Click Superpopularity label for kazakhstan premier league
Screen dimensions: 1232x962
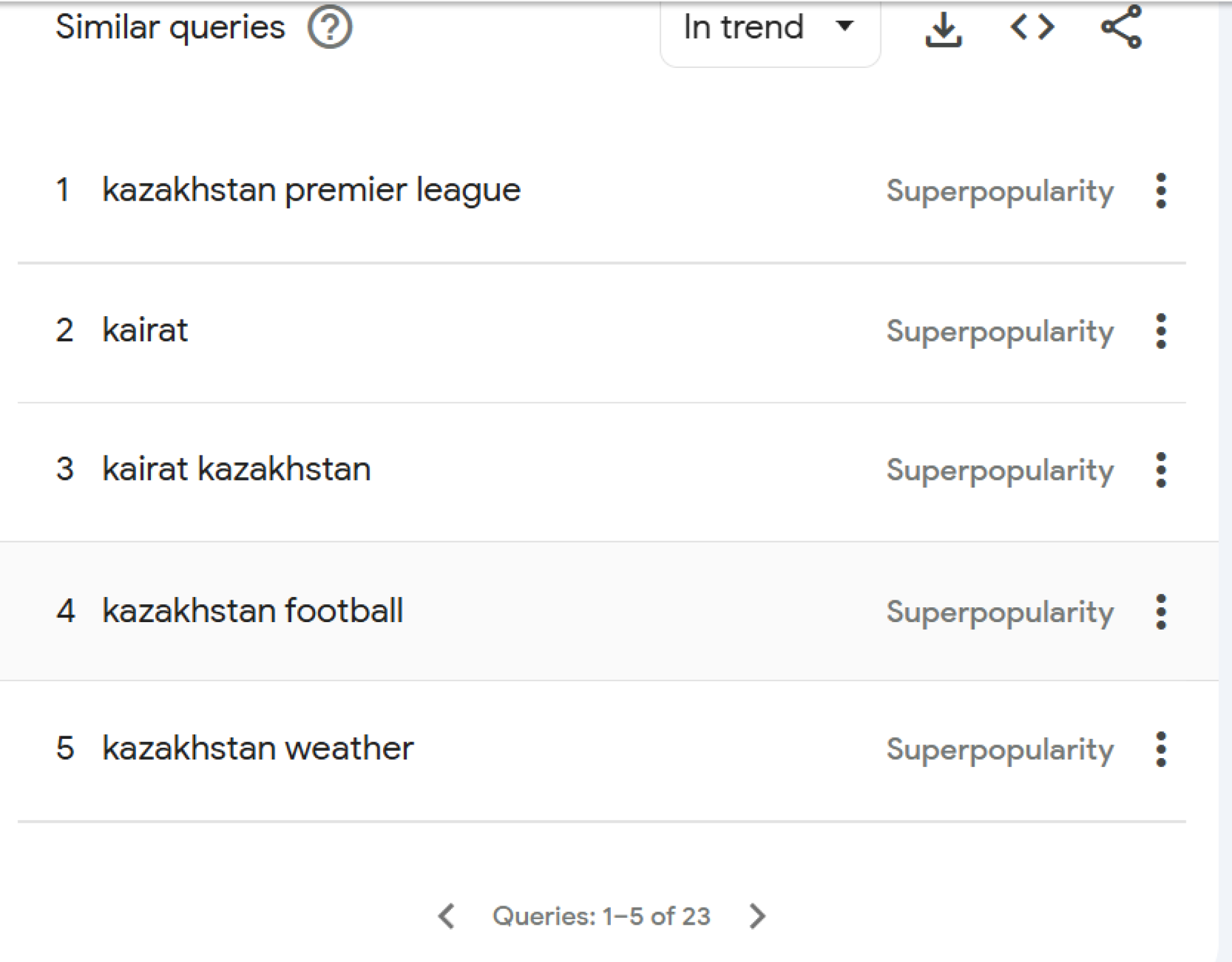[x=1000, y=191]
